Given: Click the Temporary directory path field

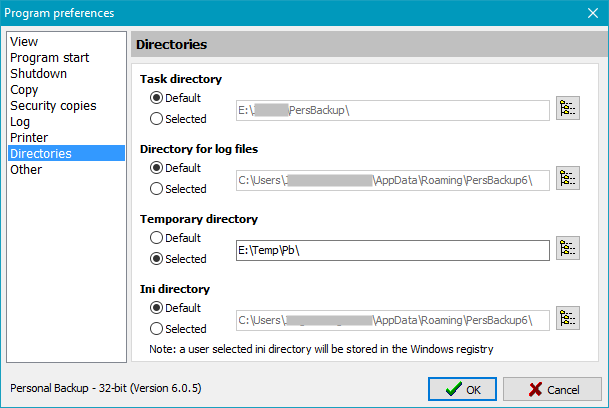Looking at the screenshot, I should 392,250.
